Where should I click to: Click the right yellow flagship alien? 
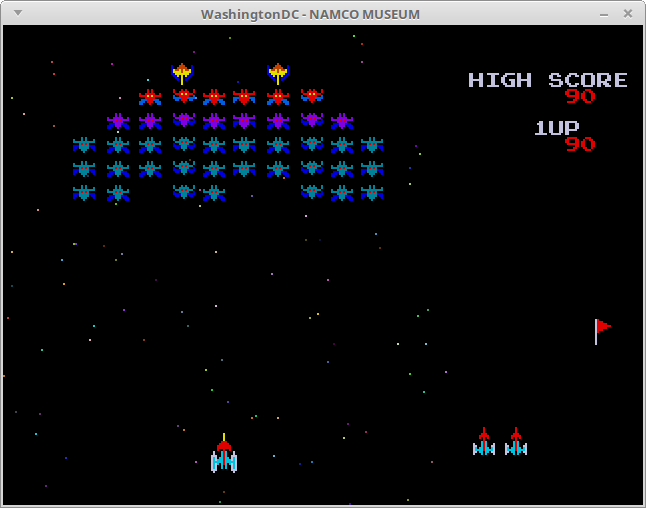pos(278,74)
